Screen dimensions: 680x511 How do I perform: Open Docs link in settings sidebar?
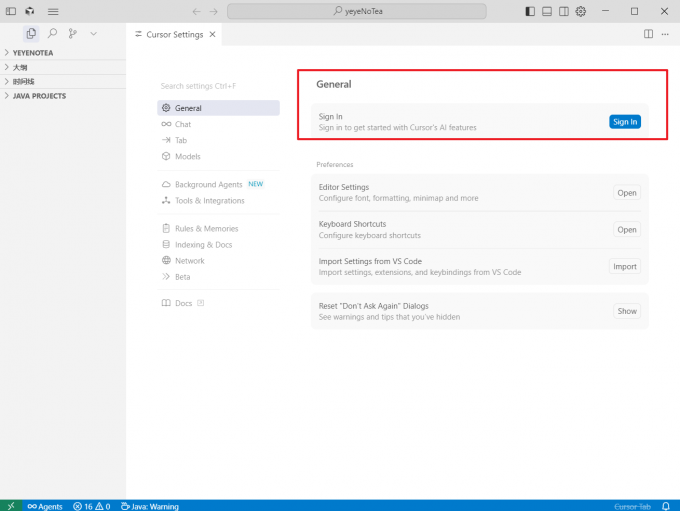click(183, 303)
